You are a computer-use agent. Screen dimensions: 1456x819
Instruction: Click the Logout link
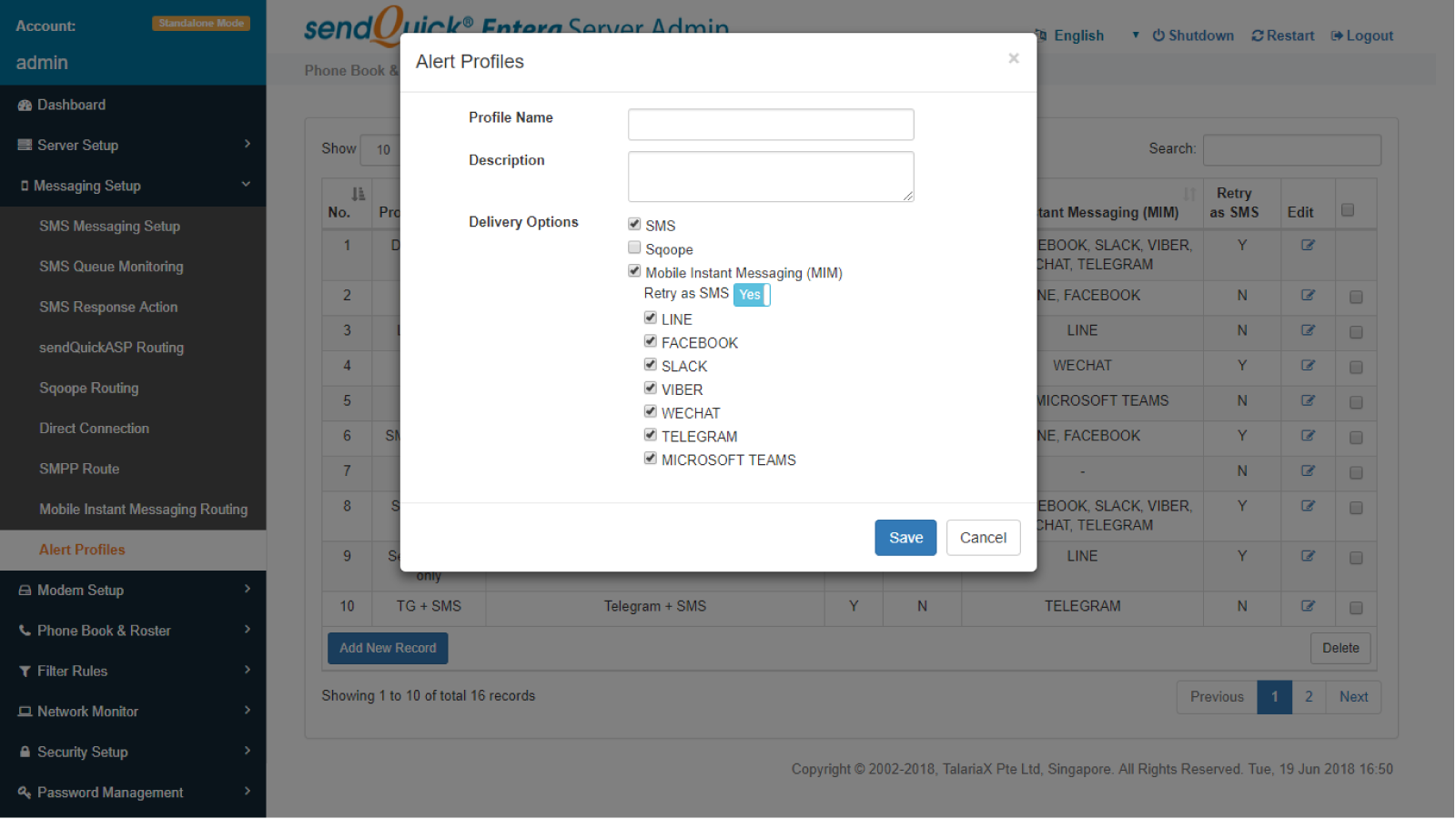click(x=1362, y=35)
